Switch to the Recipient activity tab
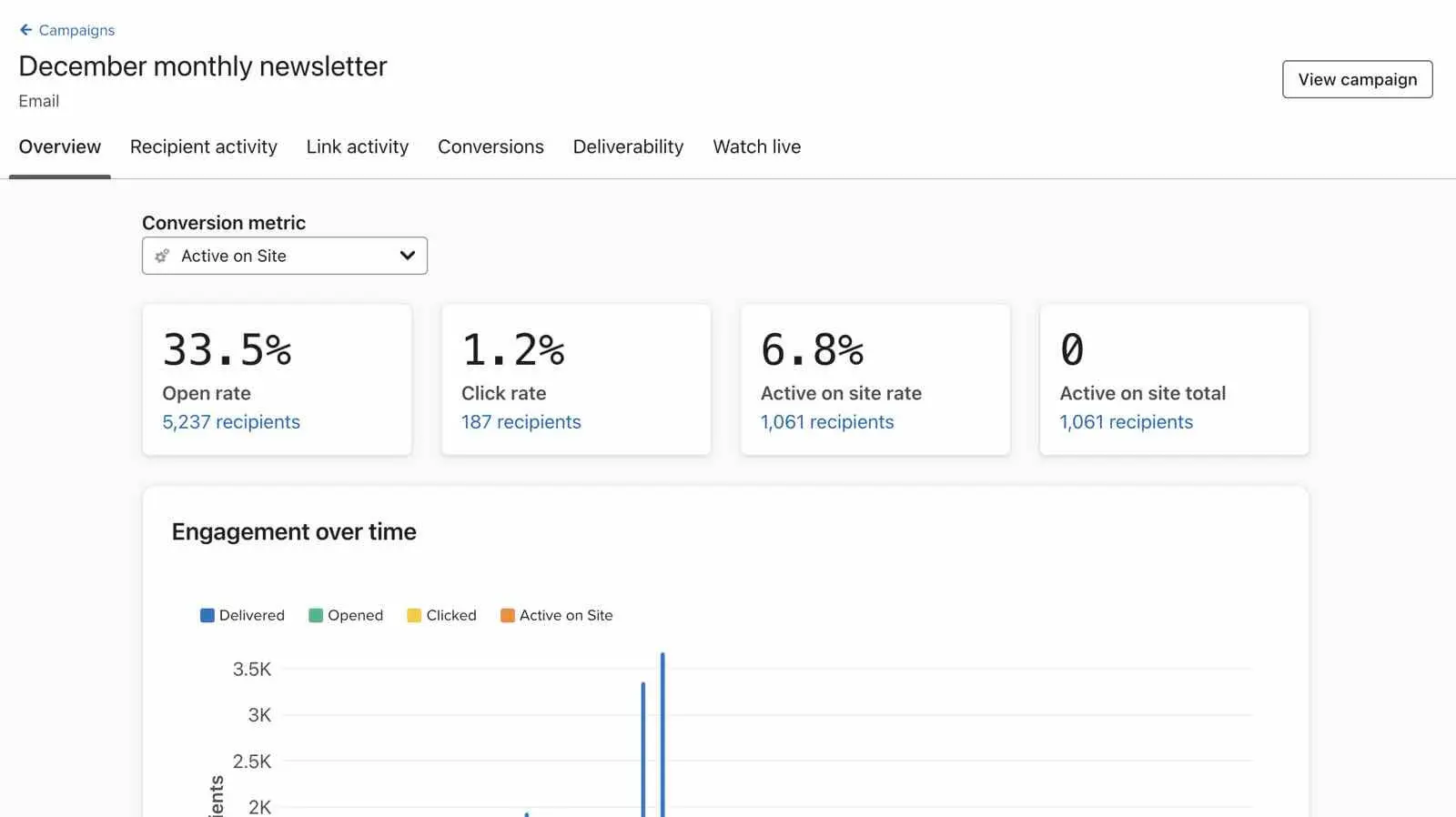Viewport: 1456px width, 817px height. pyautogui.click(x=203, y=146)
